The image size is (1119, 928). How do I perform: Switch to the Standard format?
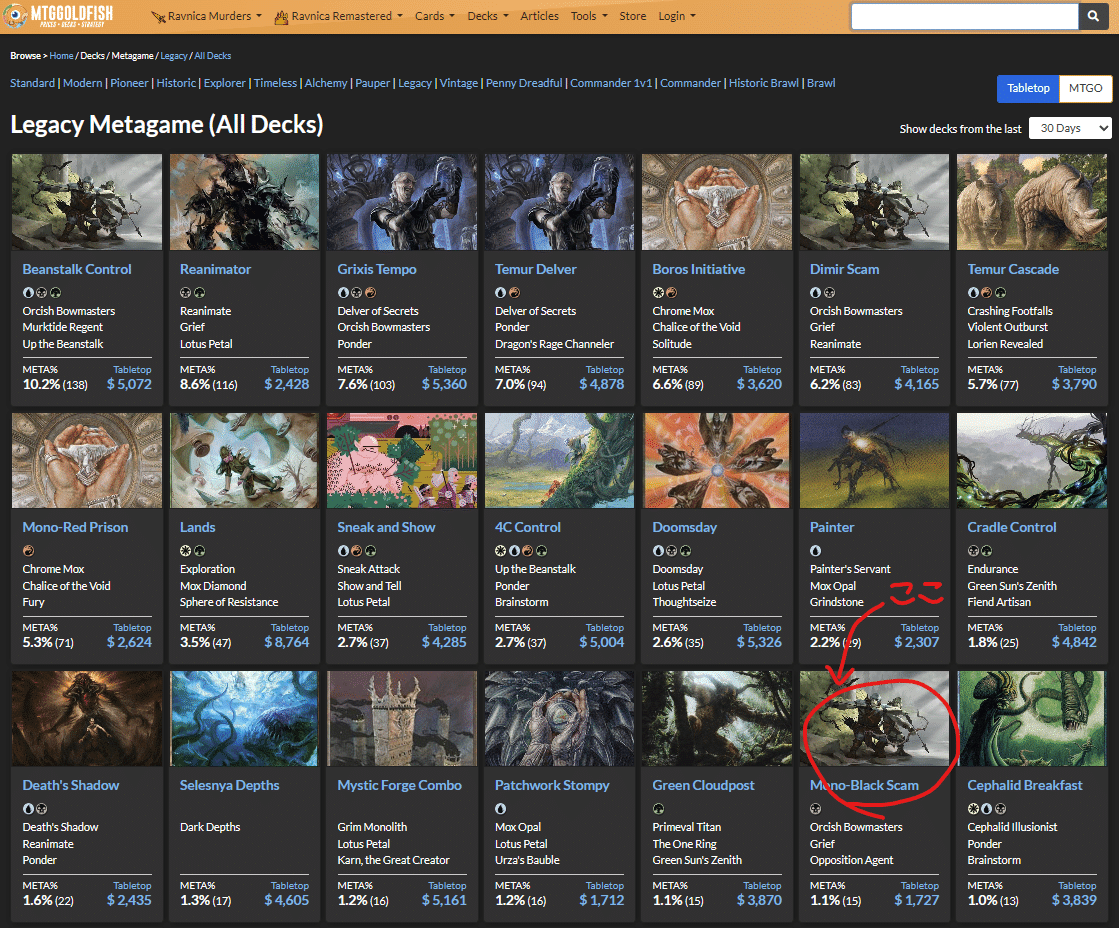click(x=32, y=83)
